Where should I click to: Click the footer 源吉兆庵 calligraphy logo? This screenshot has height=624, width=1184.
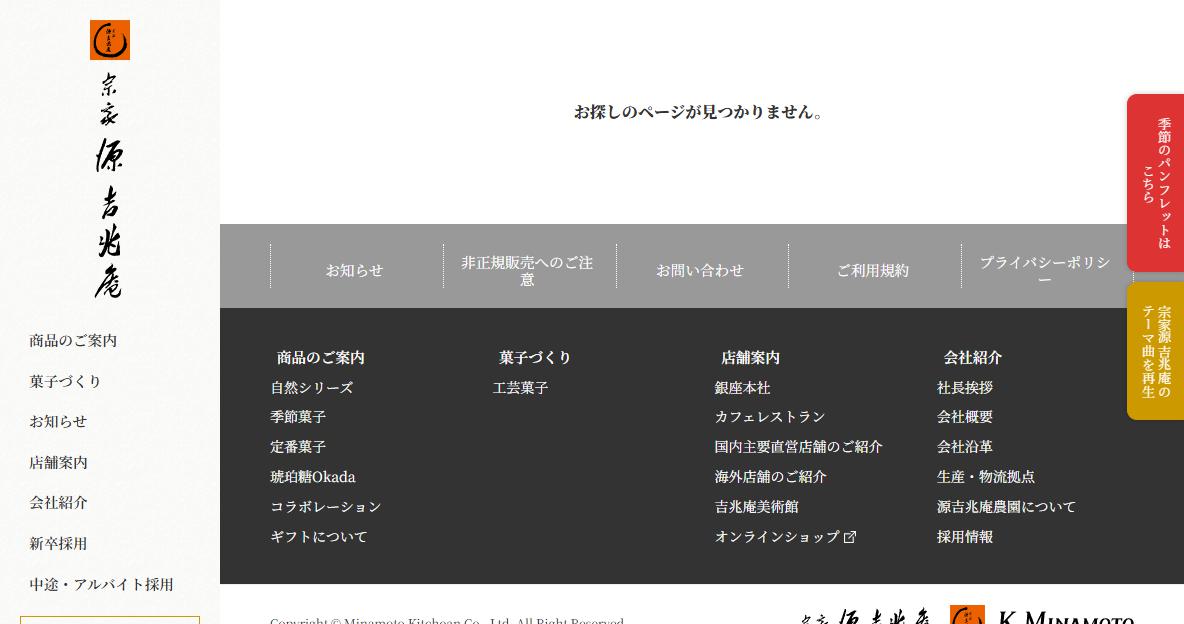click(x=865, y=616)
